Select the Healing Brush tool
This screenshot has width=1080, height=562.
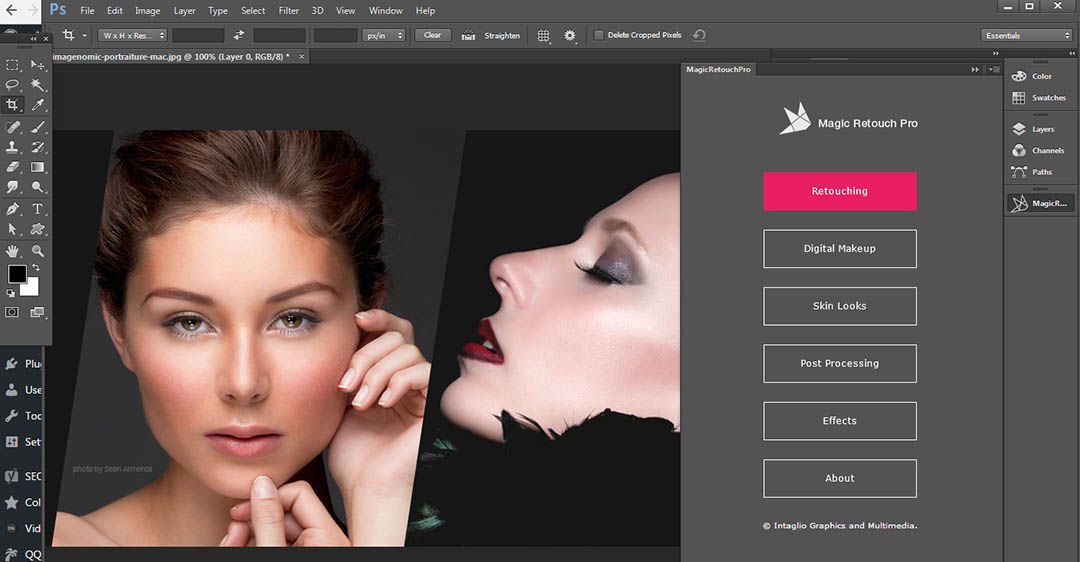[x=12, y=127]
